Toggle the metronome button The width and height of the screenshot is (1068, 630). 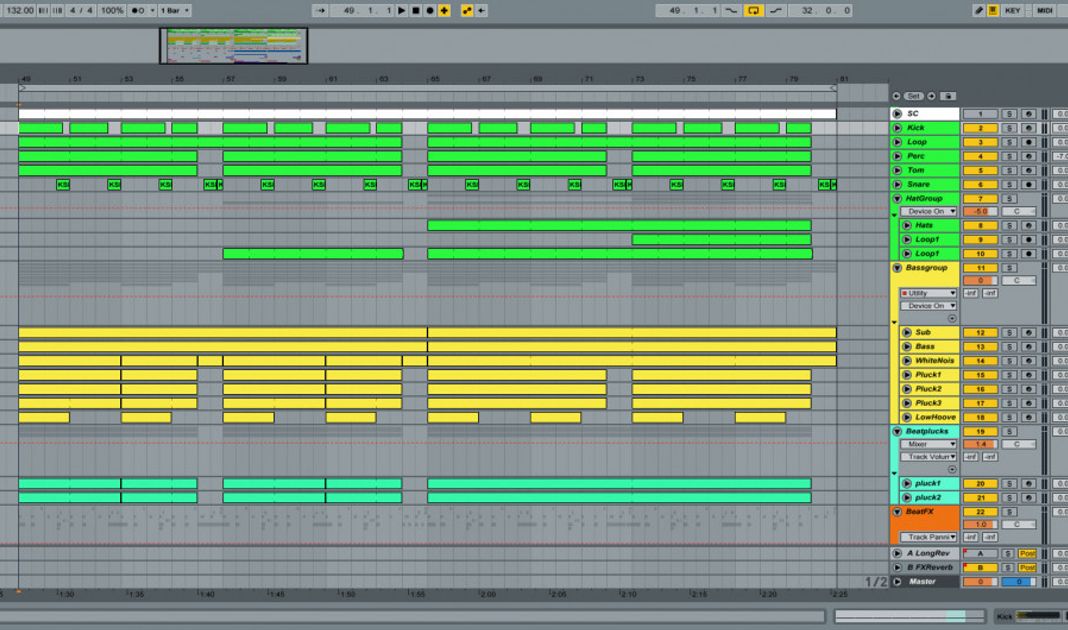point(137,10)
